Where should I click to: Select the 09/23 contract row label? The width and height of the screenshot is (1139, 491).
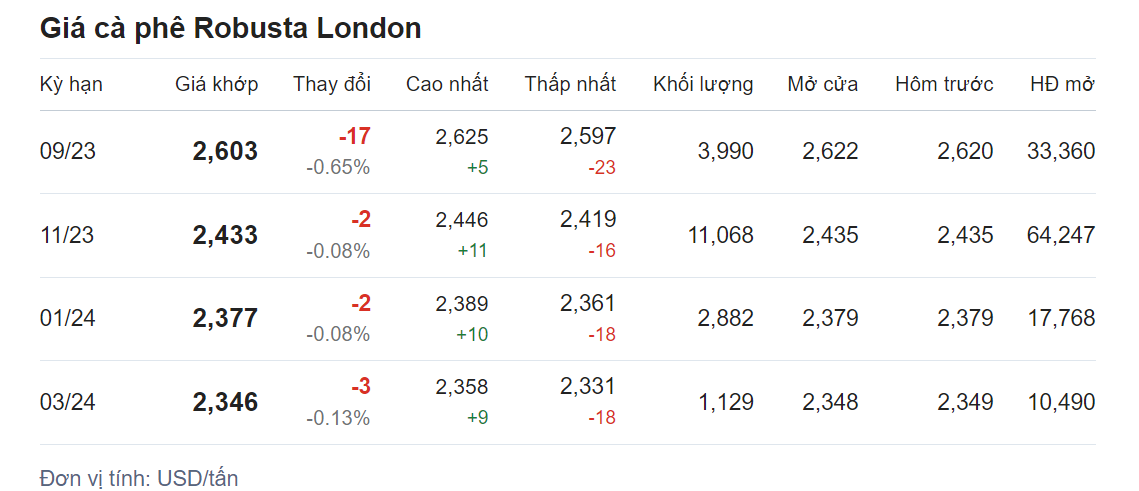pyautogui.click(x=67, y=152)
